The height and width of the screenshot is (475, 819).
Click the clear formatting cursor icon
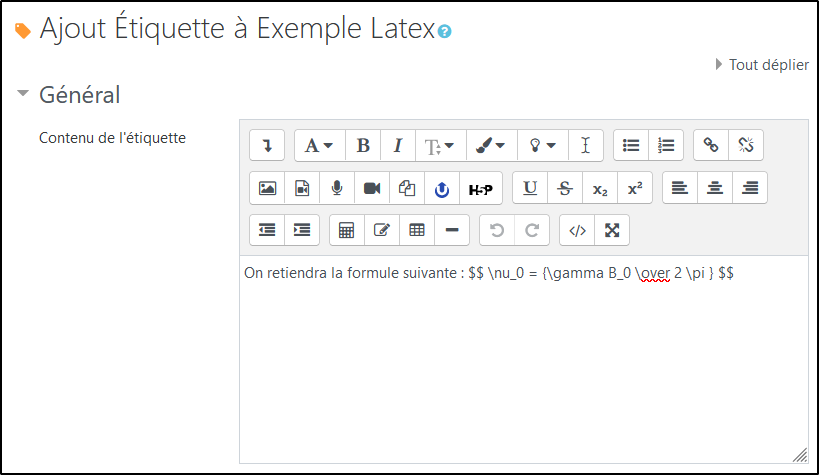pyautogui.click(x=586, y=145)
